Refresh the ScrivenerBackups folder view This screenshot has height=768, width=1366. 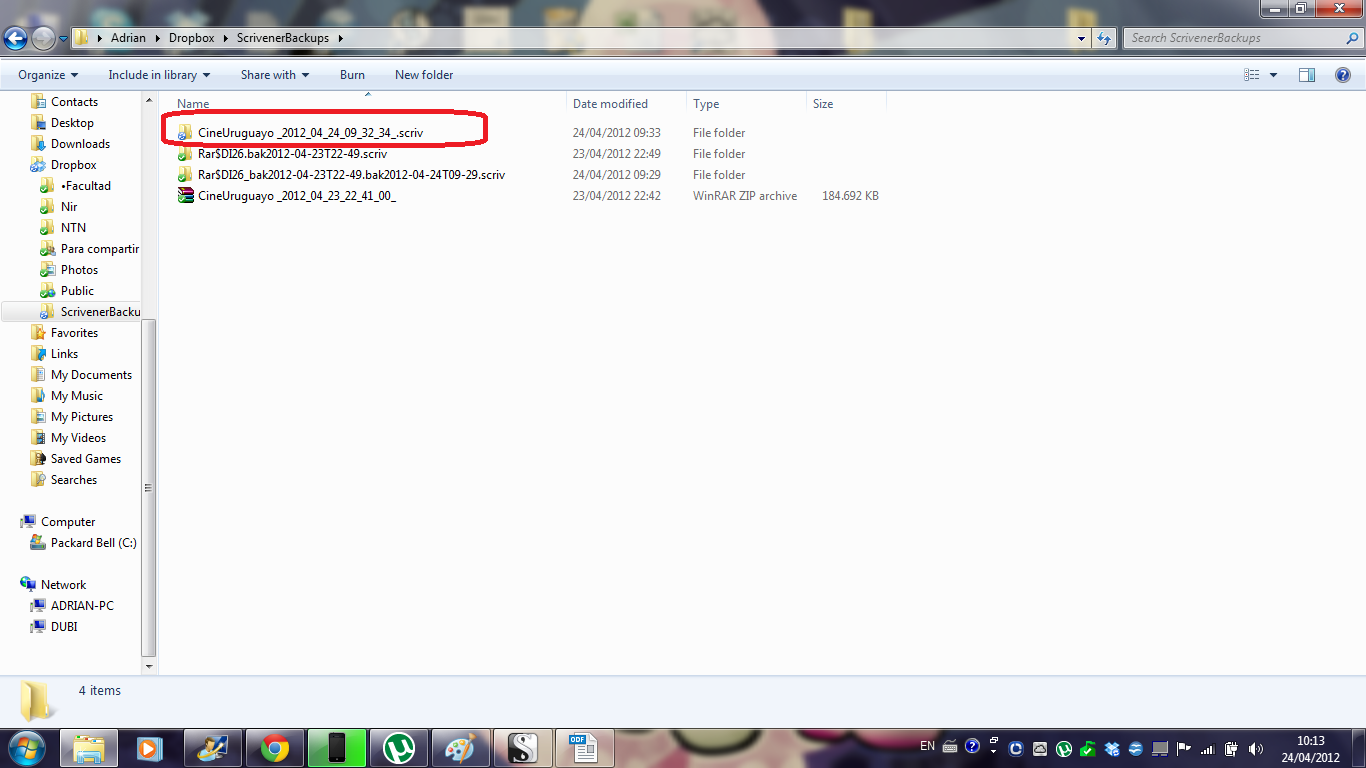point(1104,38)
